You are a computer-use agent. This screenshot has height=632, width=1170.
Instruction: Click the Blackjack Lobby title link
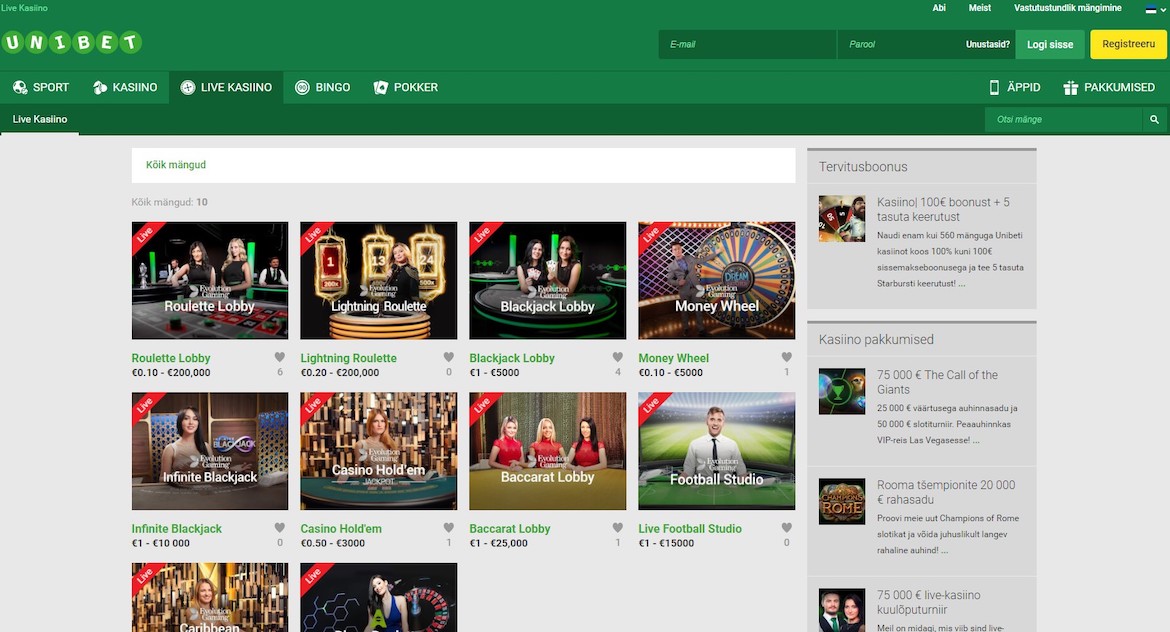pos(512,358)
